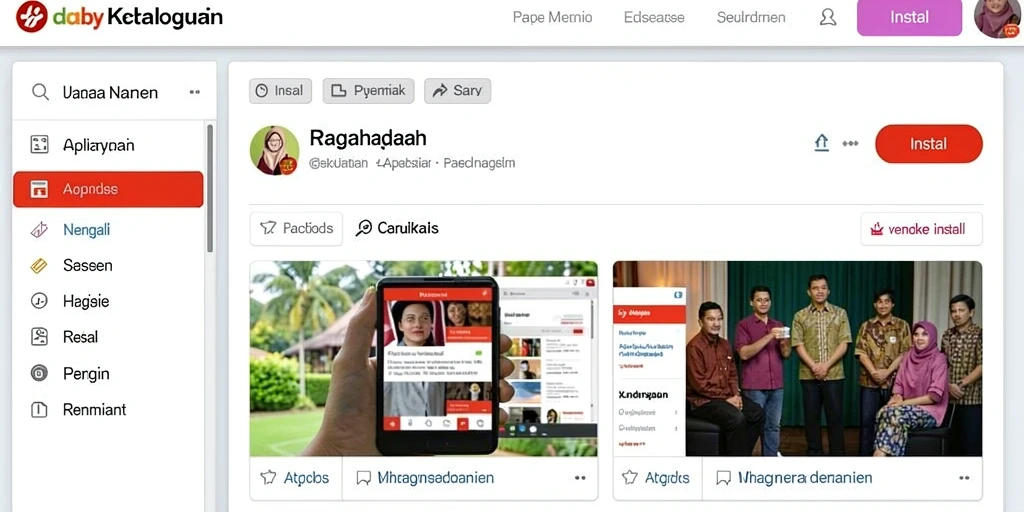Open the phone screenshot thumbnail
1024x512 pixels.
click(424, 359)
